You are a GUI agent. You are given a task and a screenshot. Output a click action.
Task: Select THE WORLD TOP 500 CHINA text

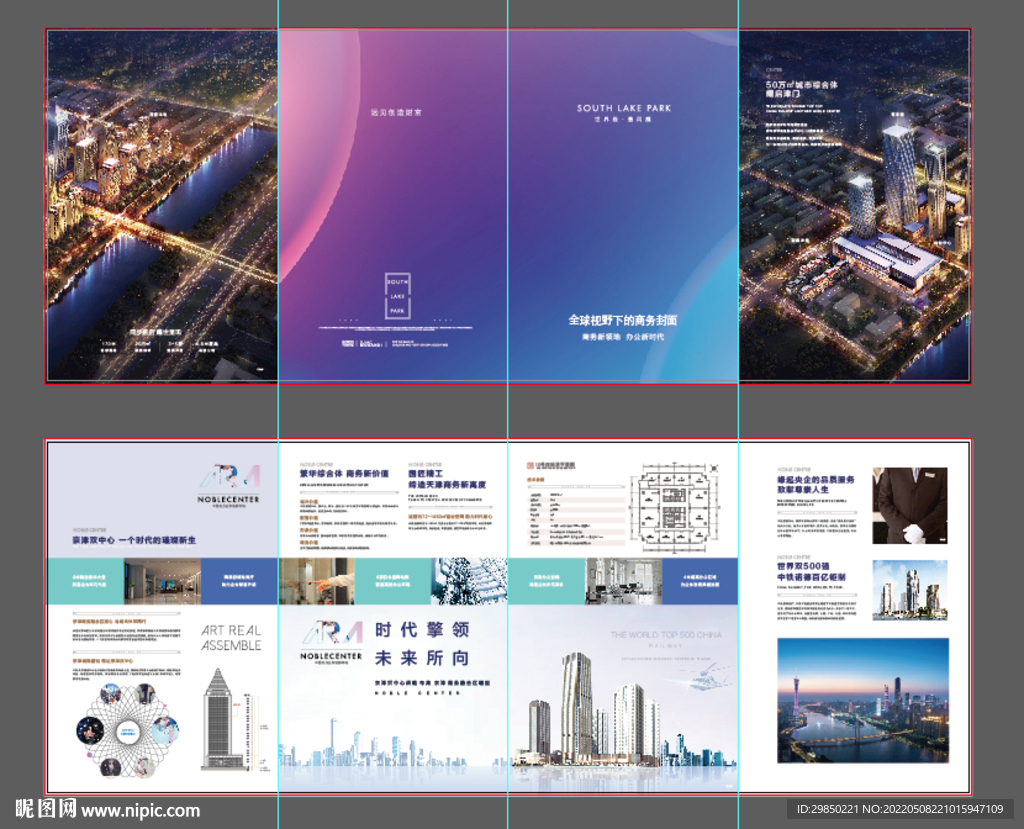[x=666, y=635]
